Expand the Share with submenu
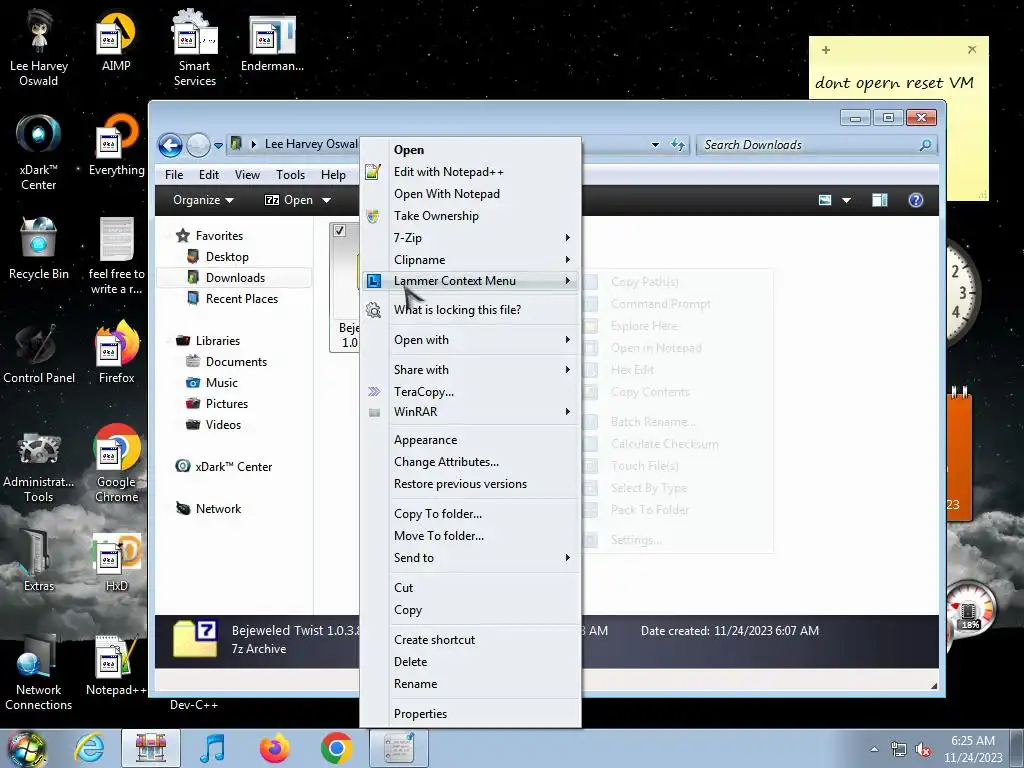 point(470,370)
